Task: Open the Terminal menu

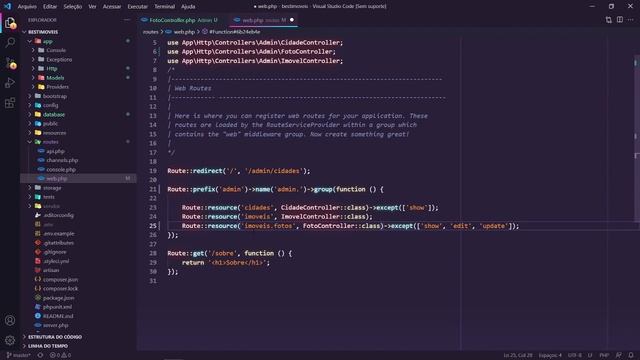Action: tap(164, 6)
